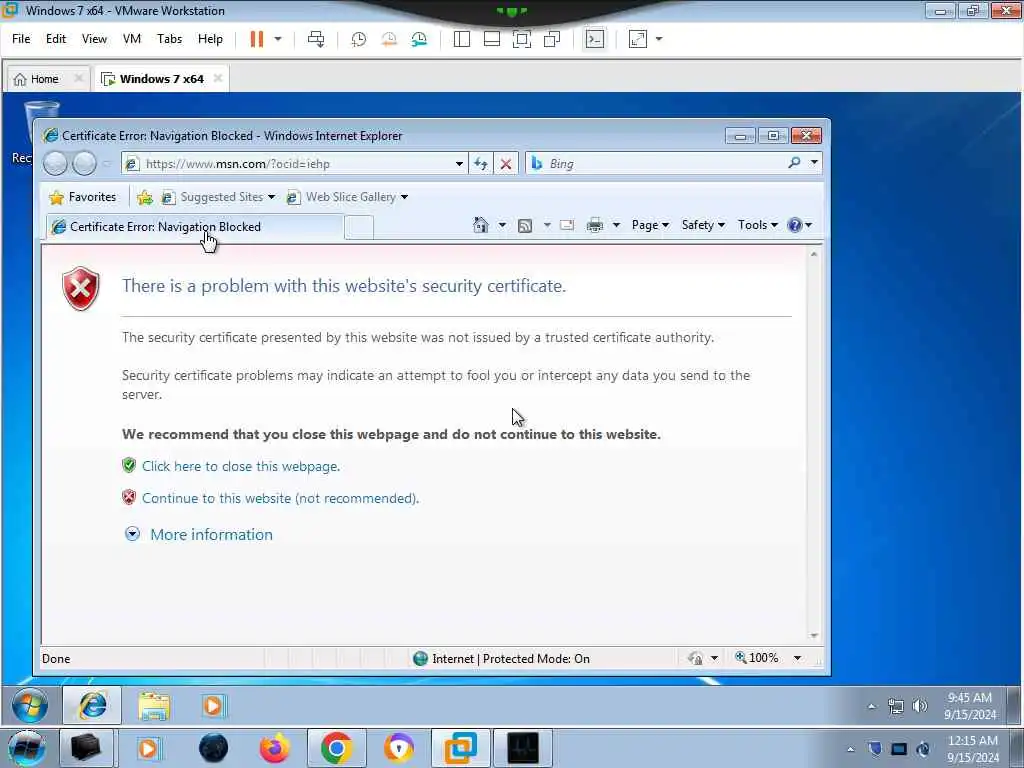The height and width of the screenshot is (768, 1024).
Task: Open Chrome from the host taskbar
Action: (336, 748)
